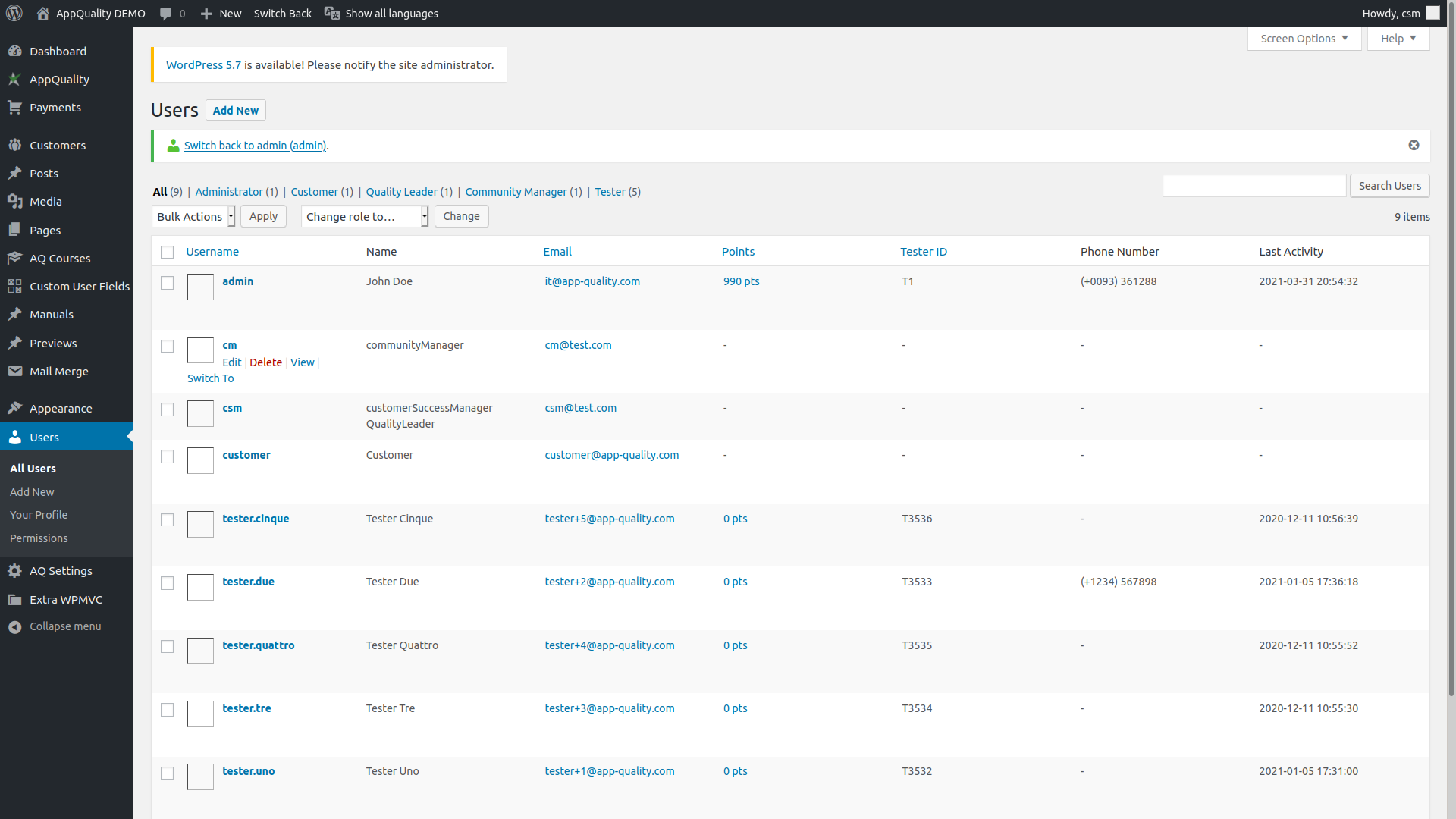Viewport: 1456px width, 819px height.
Task: Click the Mail Merge envelope icon
Action: click(x=15, y=372)
